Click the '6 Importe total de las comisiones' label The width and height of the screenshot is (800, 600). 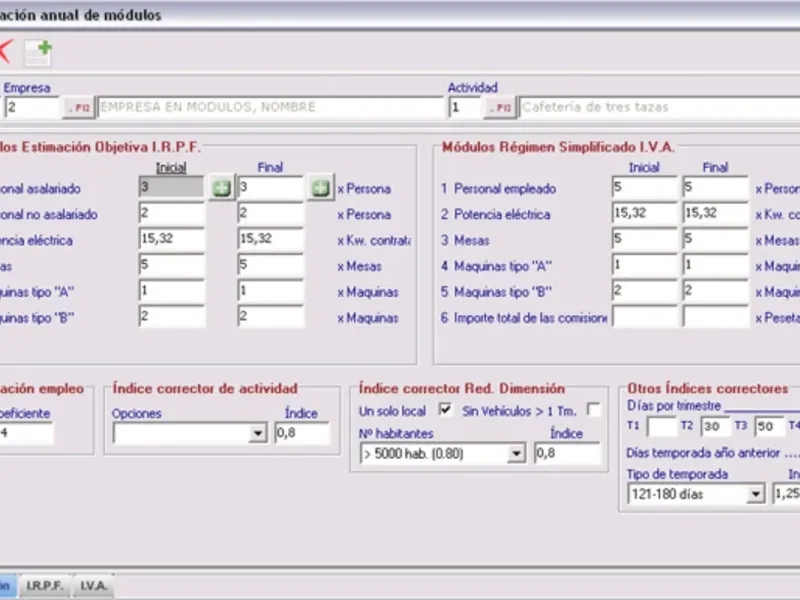point(524,318)
